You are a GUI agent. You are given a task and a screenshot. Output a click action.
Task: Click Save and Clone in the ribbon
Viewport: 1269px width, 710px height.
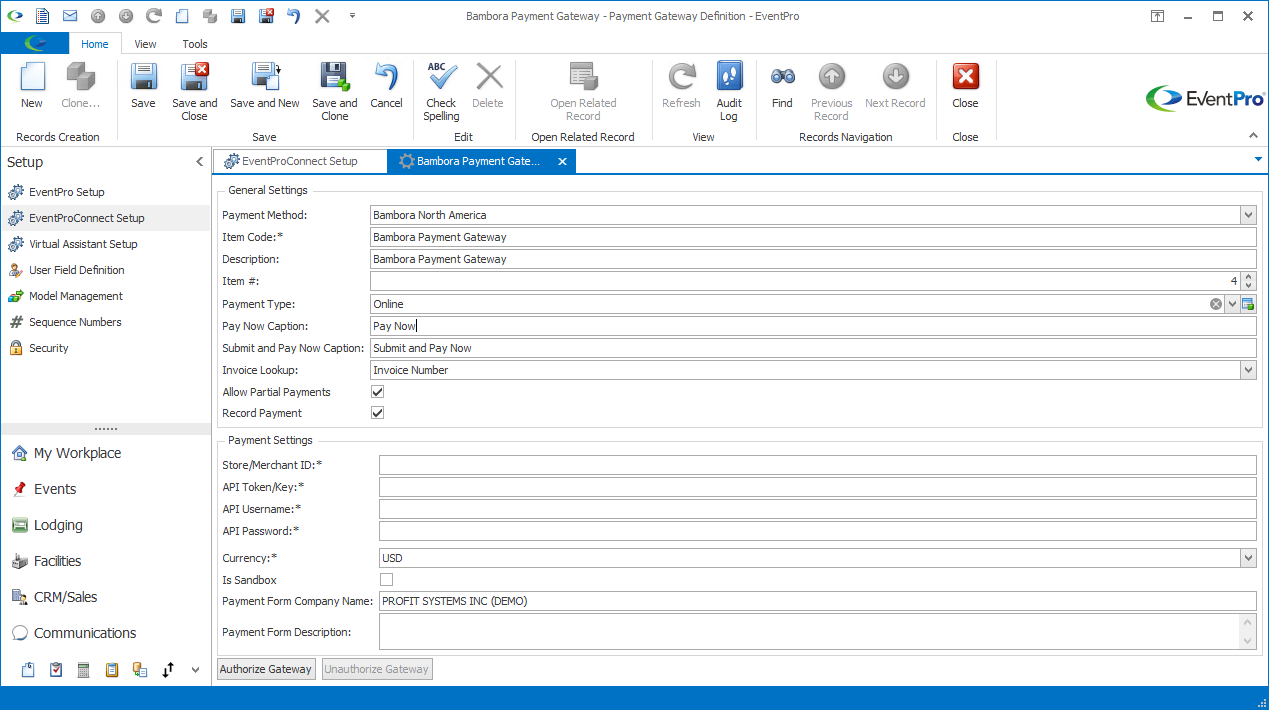tap(334, 91)
